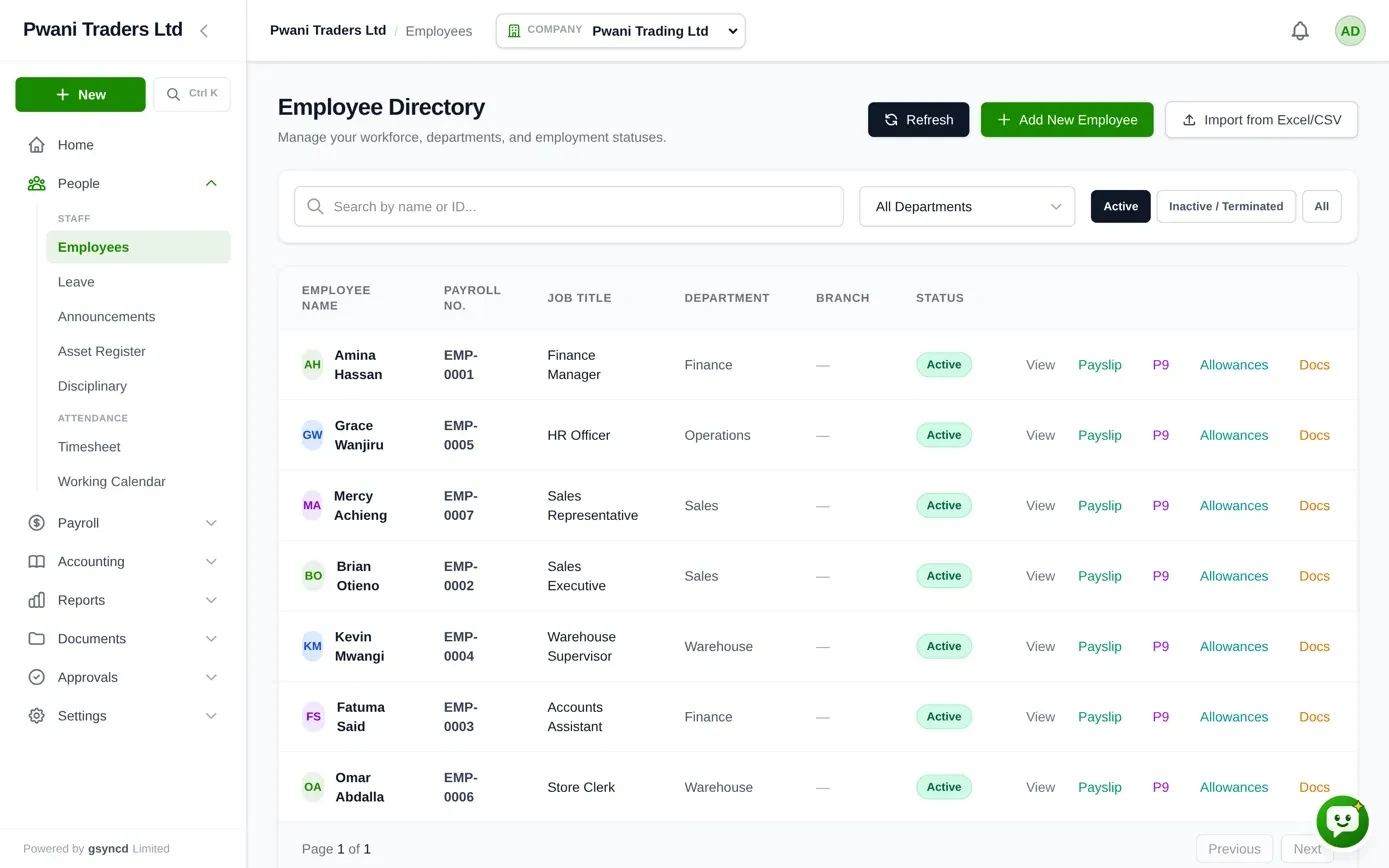
Task: Click Amina Hassan's AH avatar
Action: (313, 365)
